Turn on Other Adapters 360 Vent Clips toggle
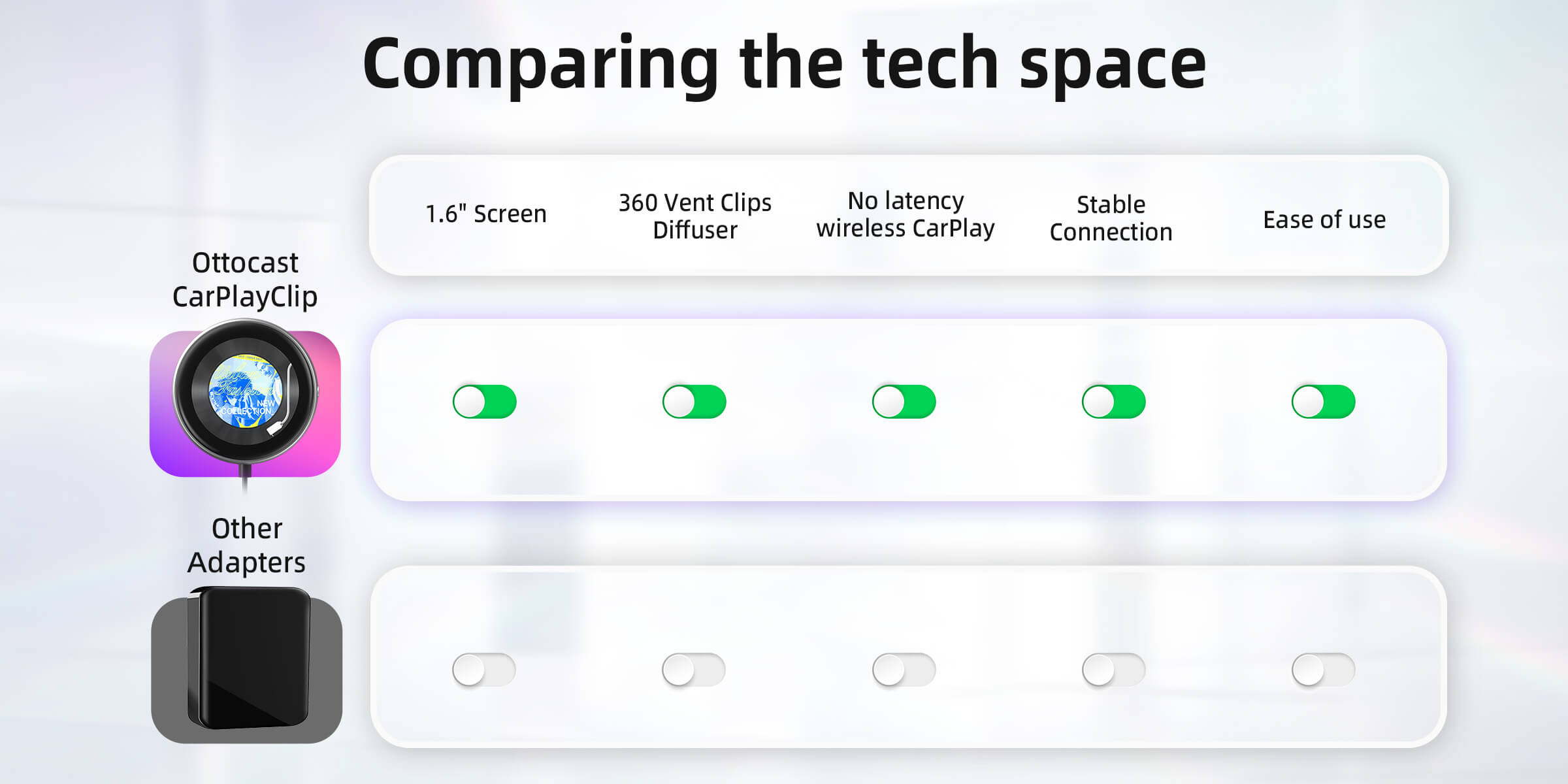 pos(694,670)
